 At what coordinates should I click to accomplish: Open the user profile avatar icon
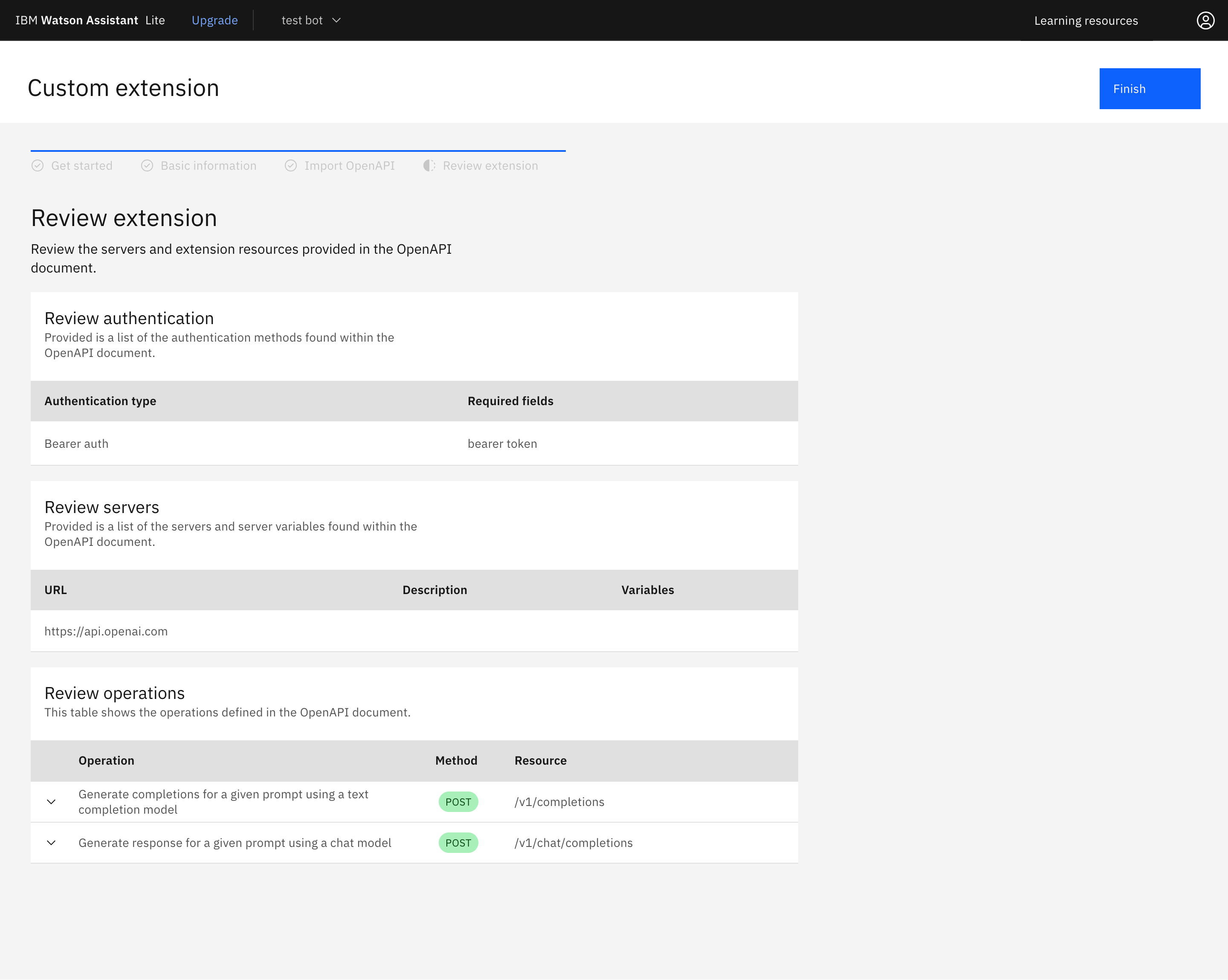(x=1205, y=20)
